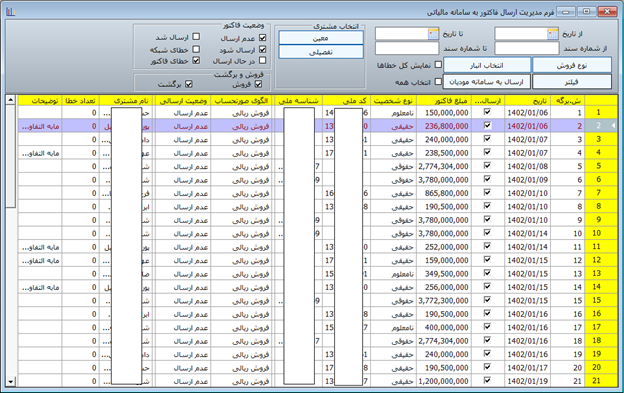624x393 pixels.
Task: Click the amount cell '865,800,000'
Action: [x=444, y=193]
